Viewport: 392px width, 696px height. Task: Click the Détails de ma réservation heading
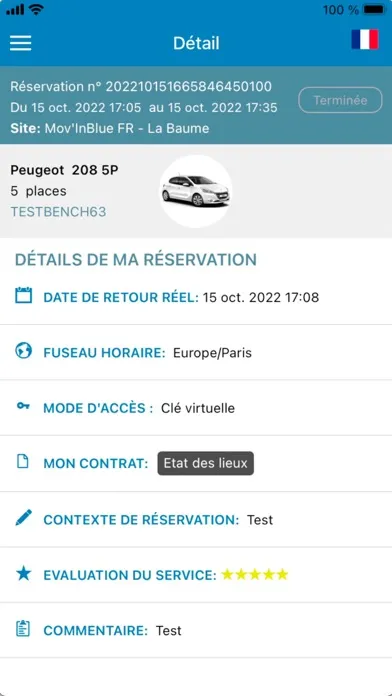click(136, 260)
